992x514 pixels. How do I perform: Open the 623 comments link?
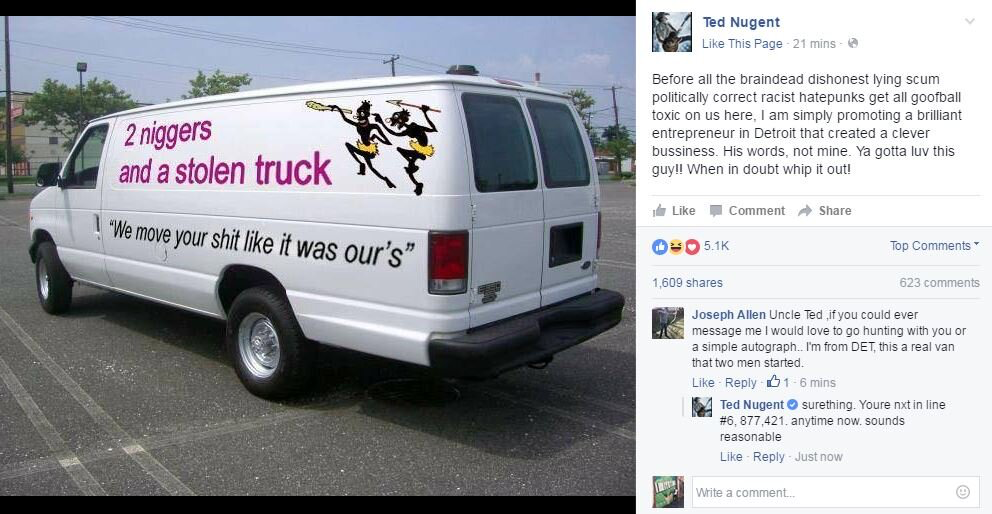(939, 283)
